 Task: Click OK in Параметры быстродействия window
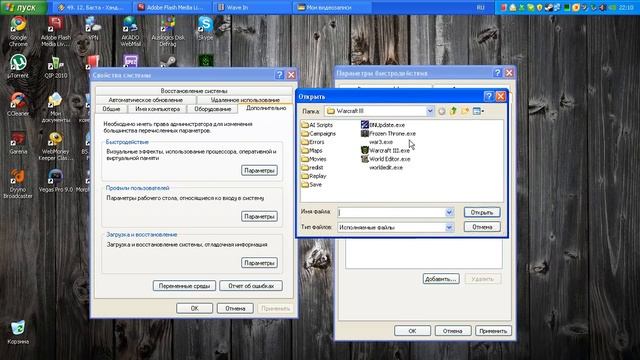coord(412,331)
